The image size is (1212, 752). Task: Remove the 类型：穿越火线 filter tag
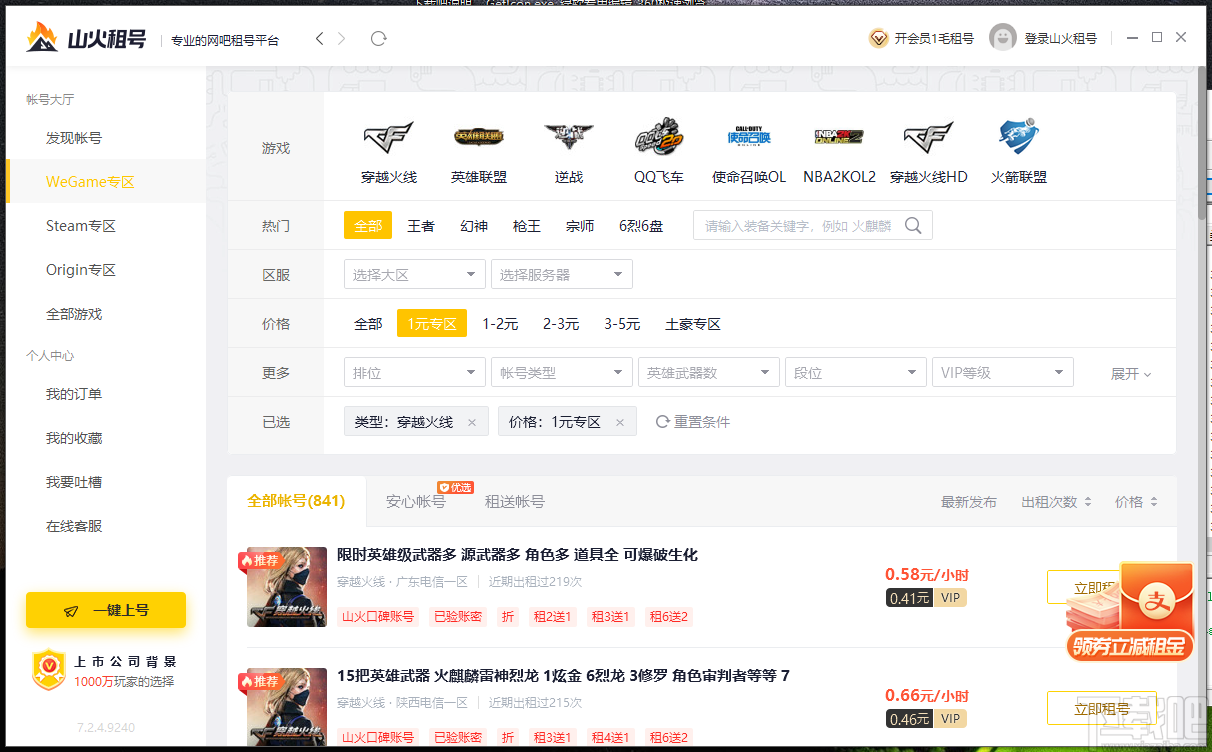click(x=472, y=423)
